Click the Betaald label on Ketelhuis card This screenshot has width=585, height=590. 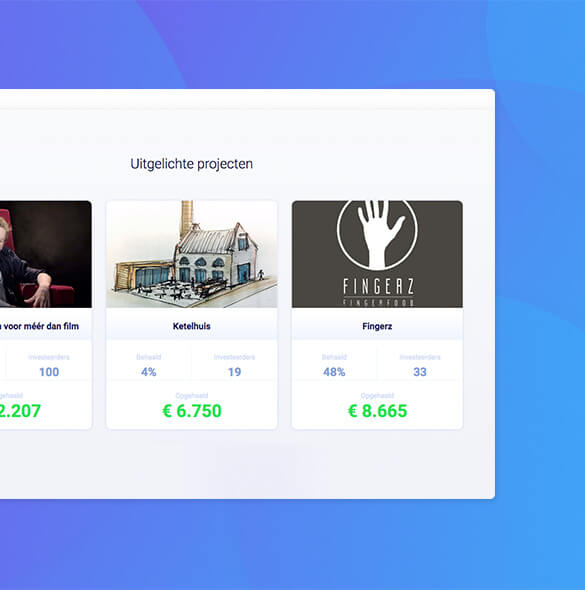click(x=149, y=357)
